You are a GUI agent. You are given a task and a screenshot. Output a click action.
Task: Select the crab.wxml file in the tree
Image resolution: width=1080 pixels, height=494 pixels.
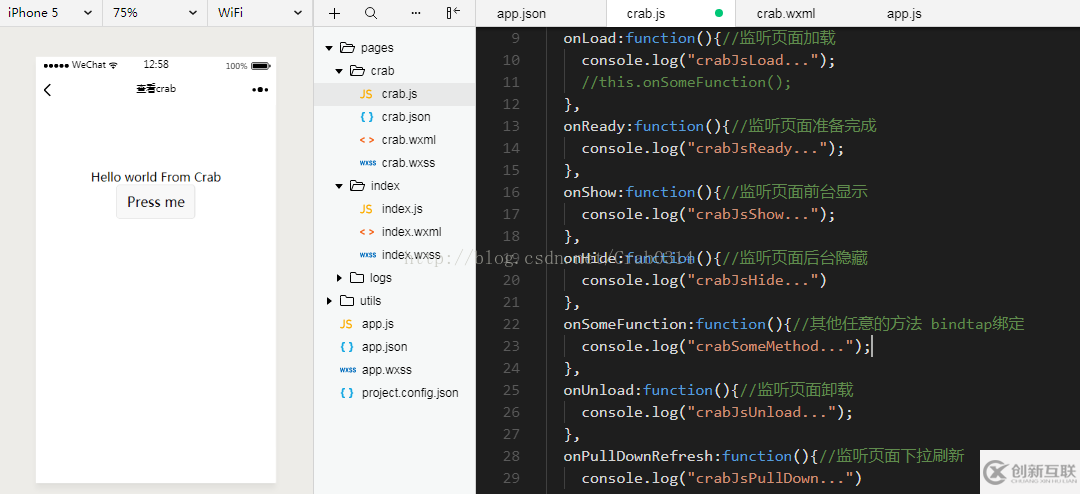[x=408, y=140]
